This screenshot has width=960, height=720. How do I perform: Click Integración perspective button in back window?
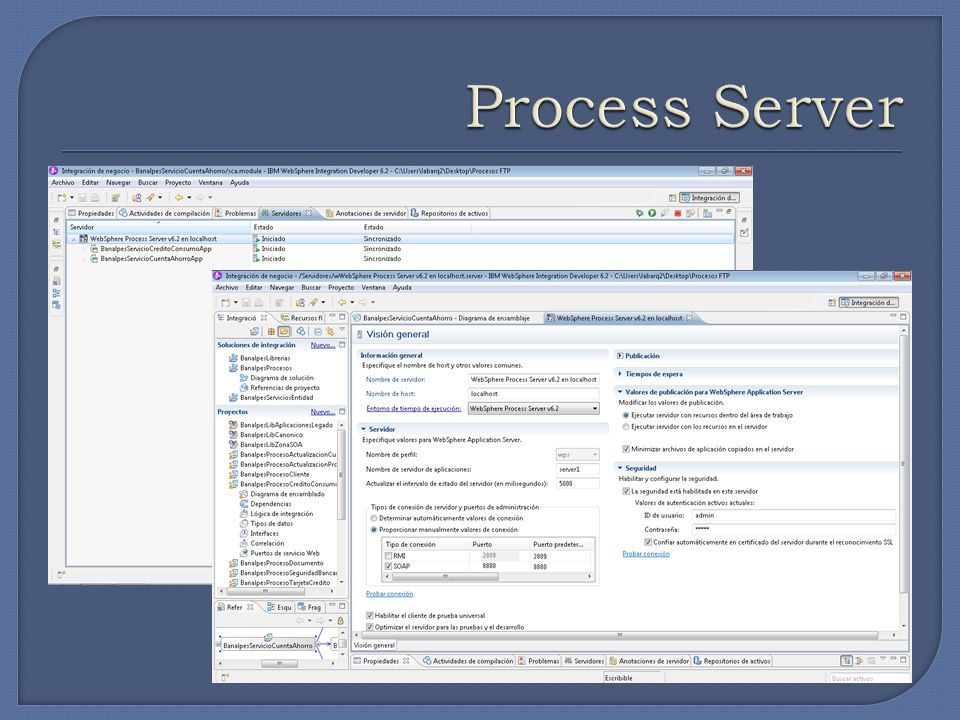click(x=709, y=198)
